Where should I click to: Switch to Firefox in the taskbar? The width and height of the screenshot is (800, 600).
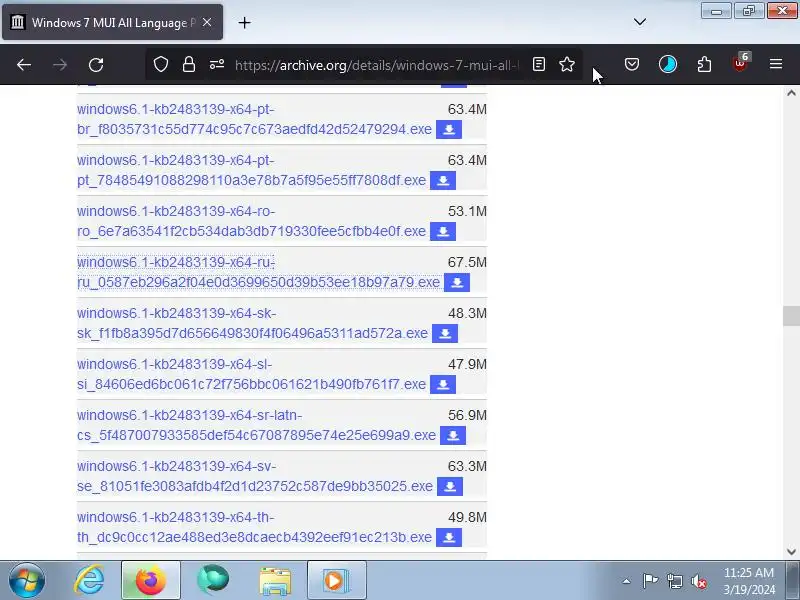[151, 581]
